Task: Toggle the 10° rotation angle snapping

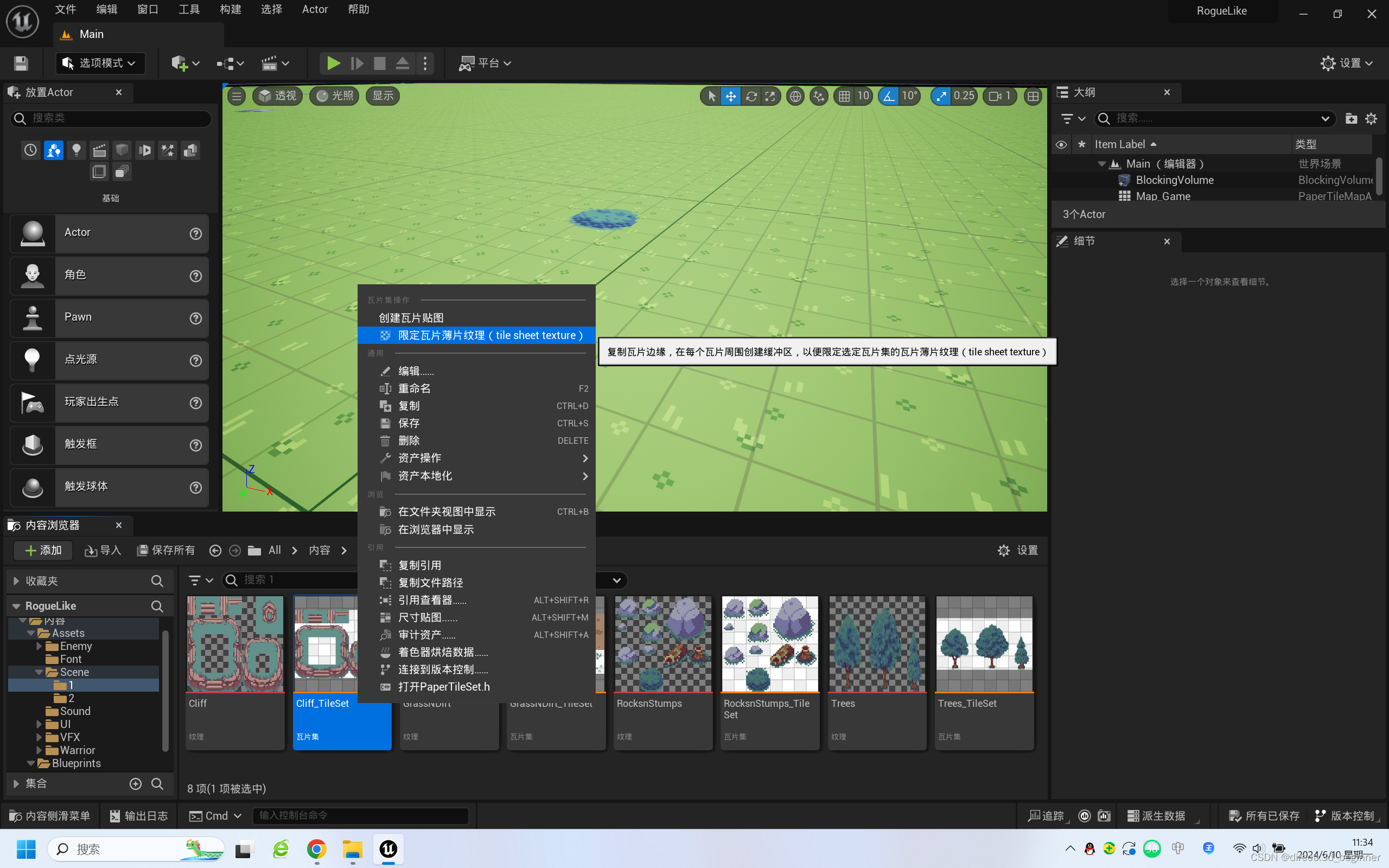Action: 889,96
